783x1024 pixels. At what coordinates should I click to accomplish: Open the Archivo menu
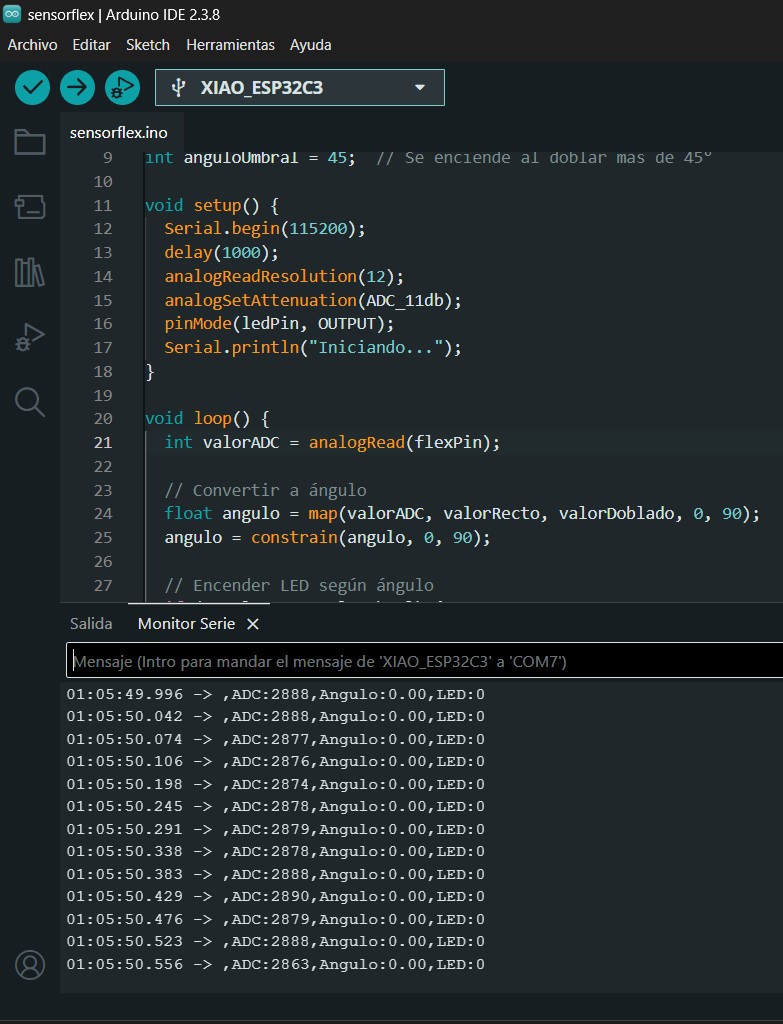pos(33,45)
